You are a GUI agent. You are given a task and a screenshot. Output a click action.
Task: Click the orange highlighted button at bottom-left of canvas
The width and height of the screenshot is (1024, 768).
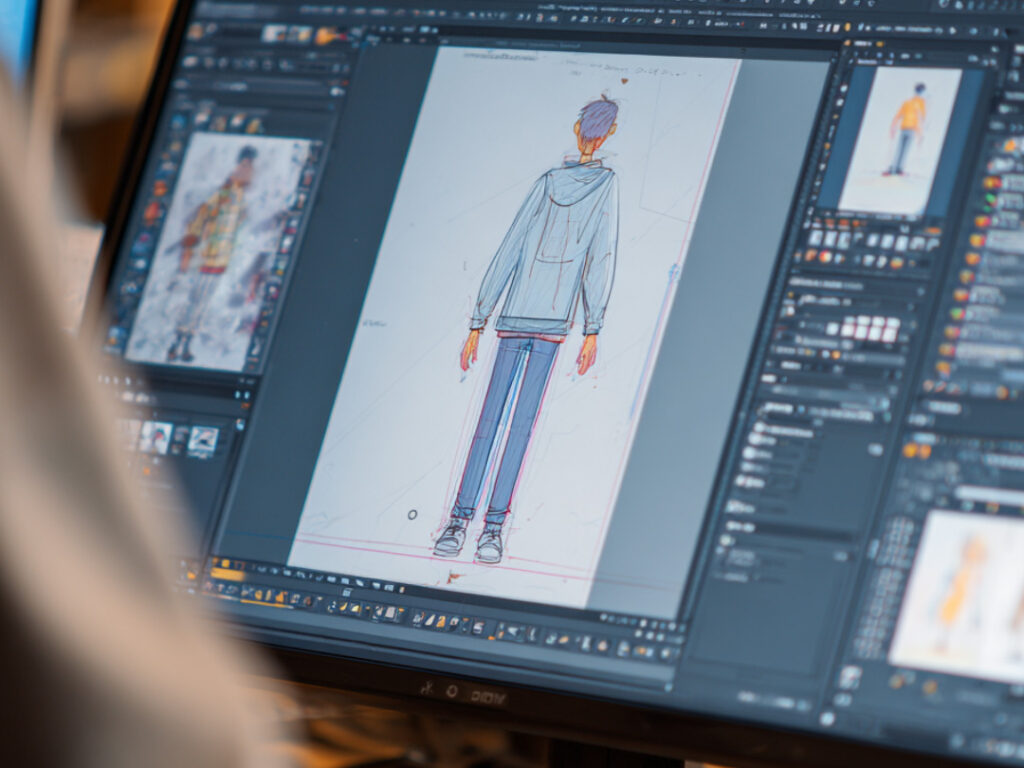228,574
